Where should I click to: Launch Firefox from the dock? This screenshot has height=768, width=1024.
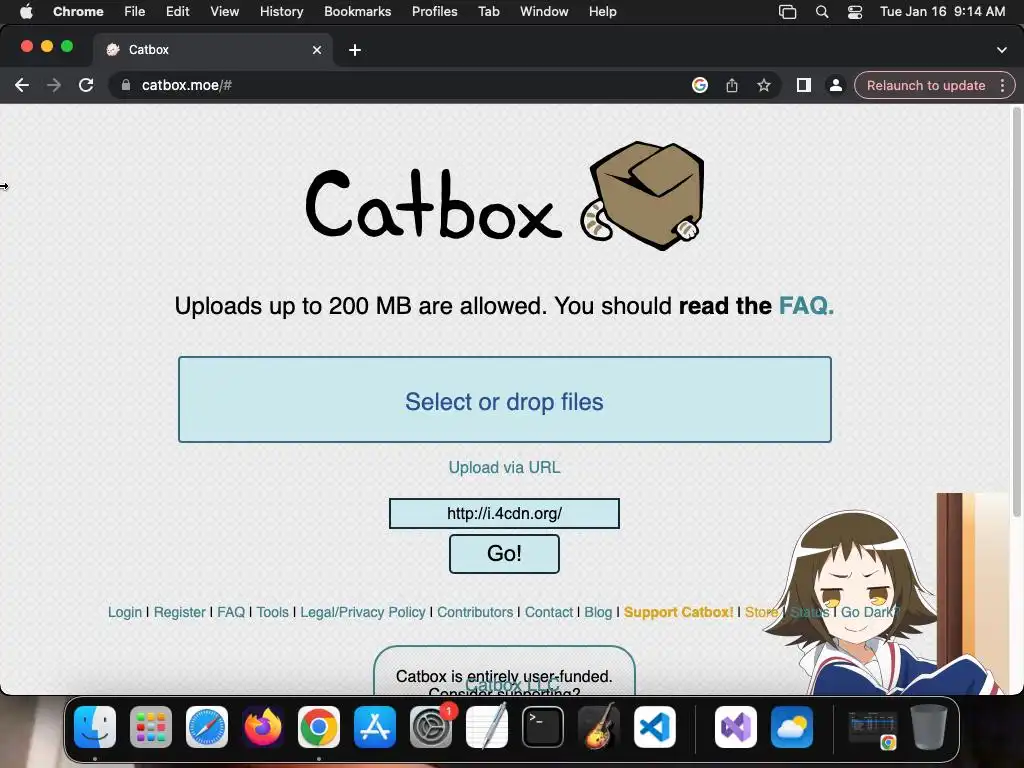(x=263, y=727)
